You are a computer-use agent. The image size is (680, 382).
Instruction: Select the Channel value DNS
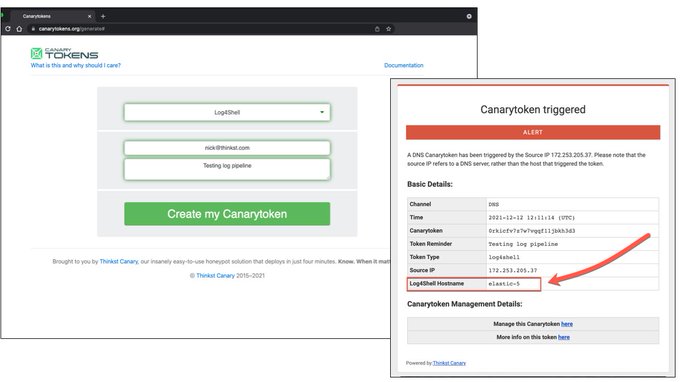coord(494,204)
